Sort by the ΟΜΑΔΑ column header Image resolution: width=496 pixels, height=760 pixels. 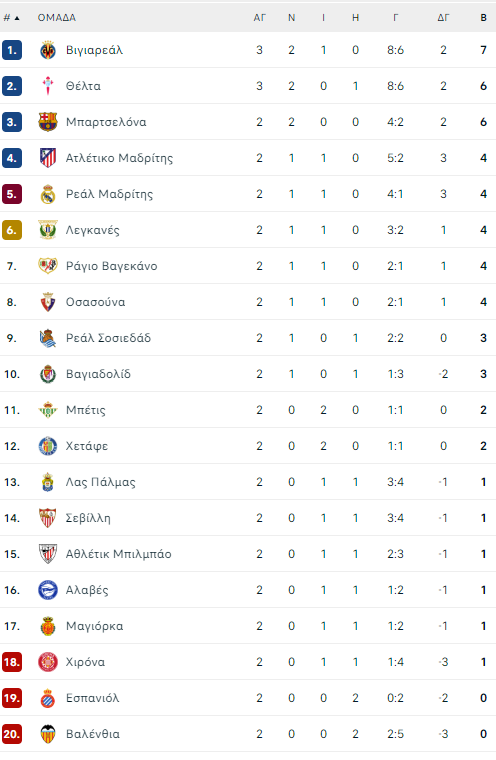pyautogui.click(x=57, y=17)
